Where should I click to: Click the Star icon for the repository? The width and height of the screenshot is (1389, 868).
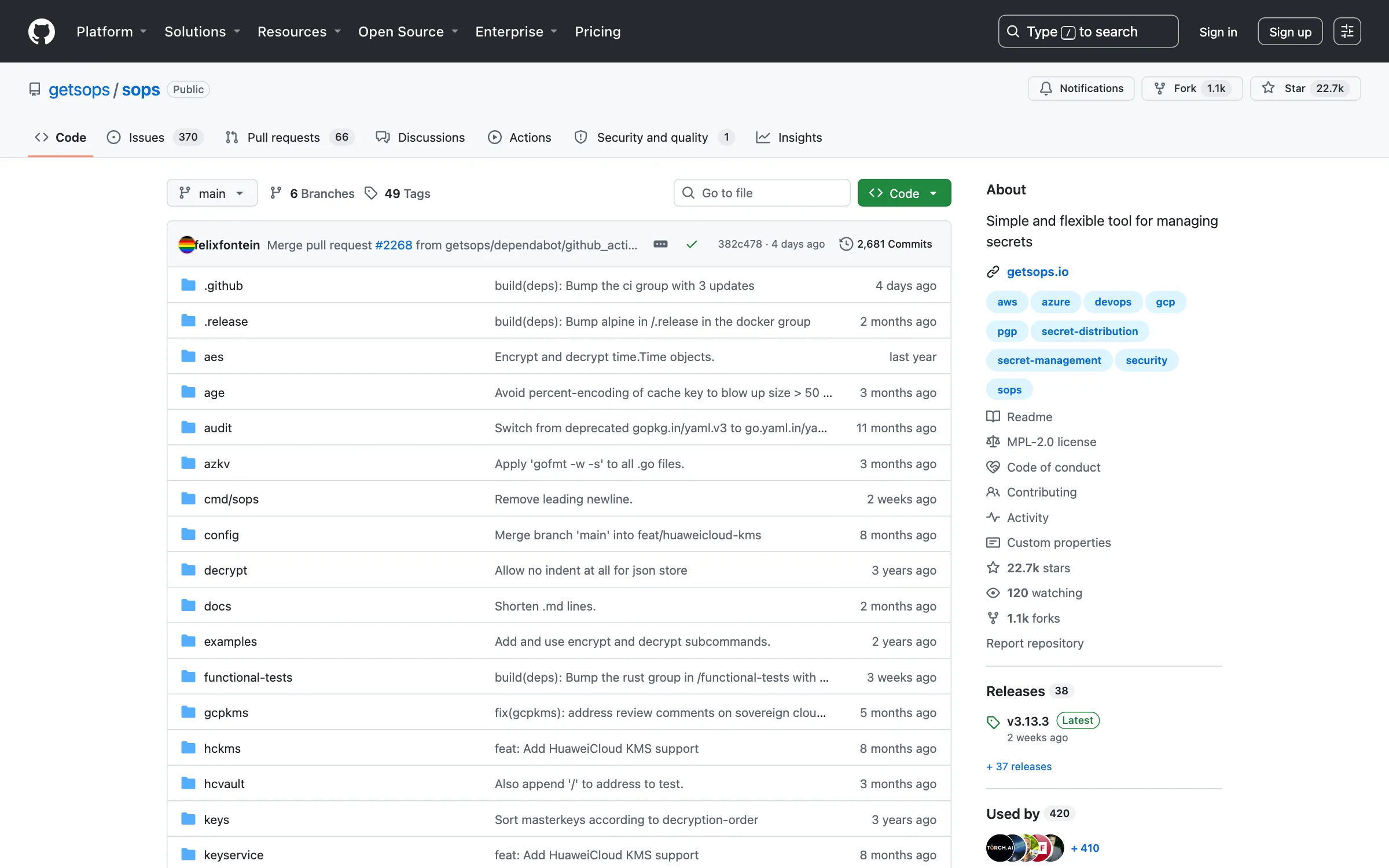[x=1268, y=88]
